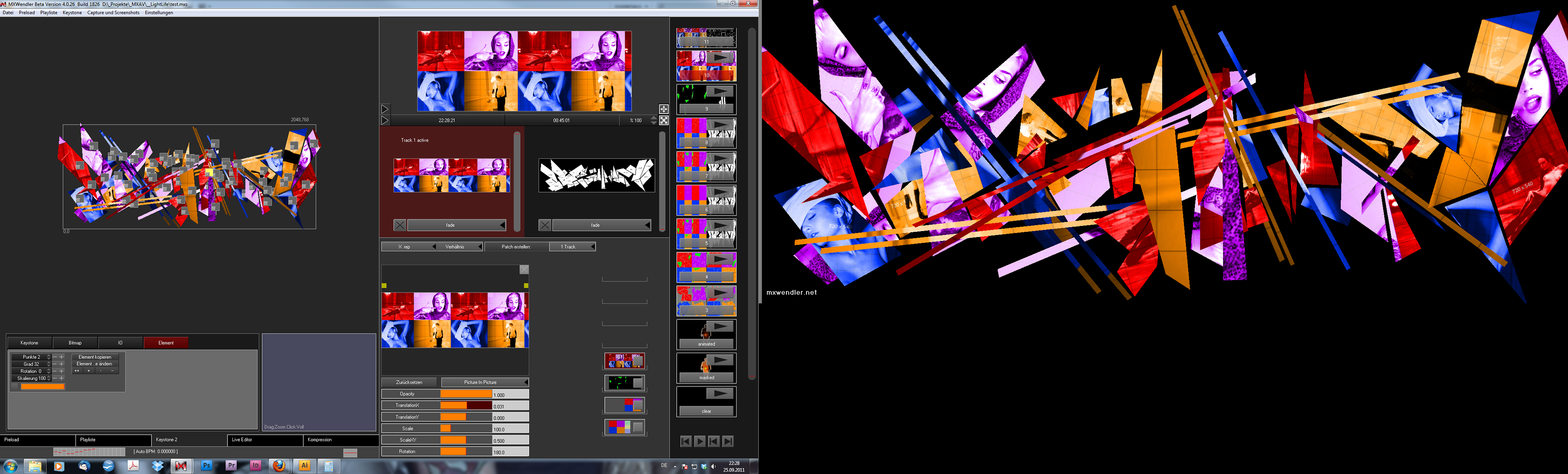
Task: Open Photoshop from the taskbar
Action: (x=207, y=466)
